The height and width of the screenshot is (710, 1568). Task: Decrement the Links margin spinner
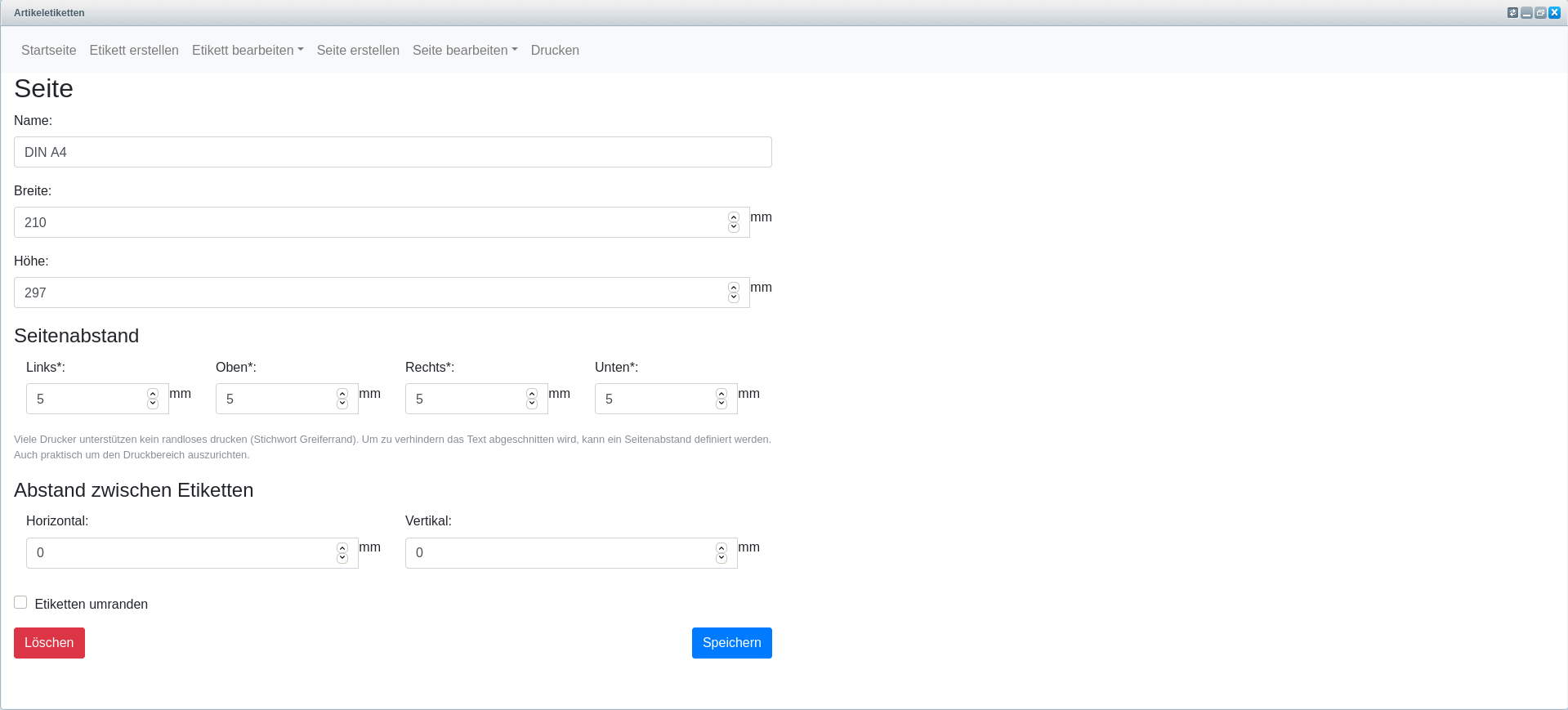[153, 404]
